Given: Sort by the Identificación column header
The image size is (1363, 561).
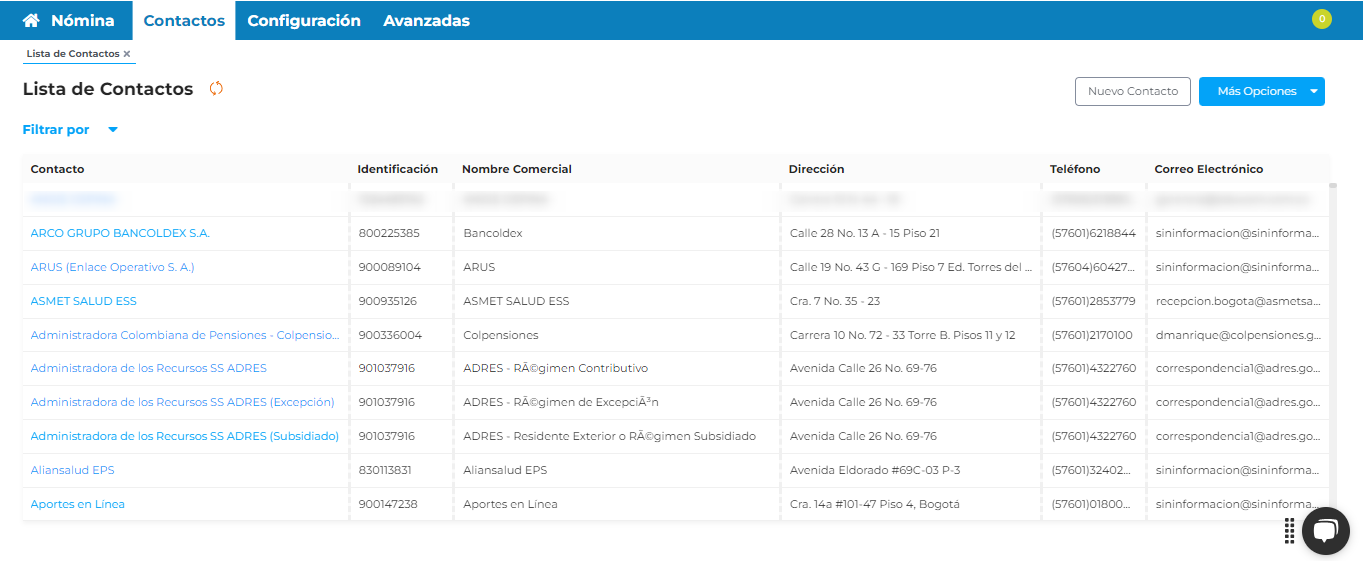Looking at the screenshot, I should click(398, 169).
